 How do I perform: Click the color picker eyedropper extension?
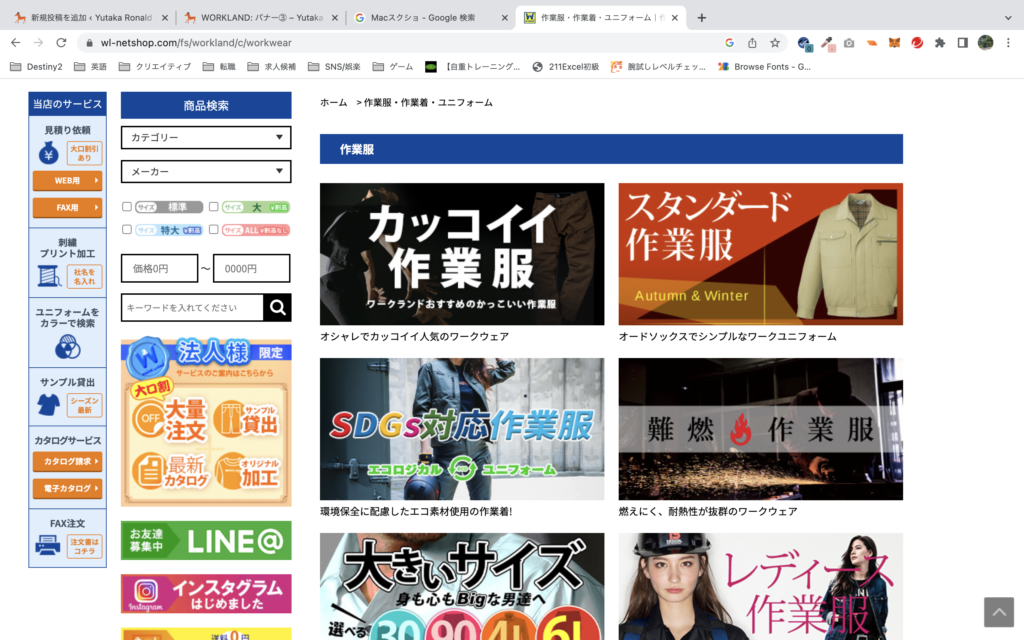[x=827, y=43]
